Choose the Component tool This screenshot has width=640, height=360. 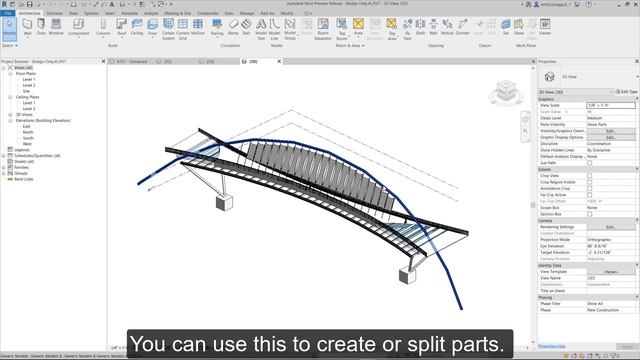pyautogui.click(x=78, y=27)
